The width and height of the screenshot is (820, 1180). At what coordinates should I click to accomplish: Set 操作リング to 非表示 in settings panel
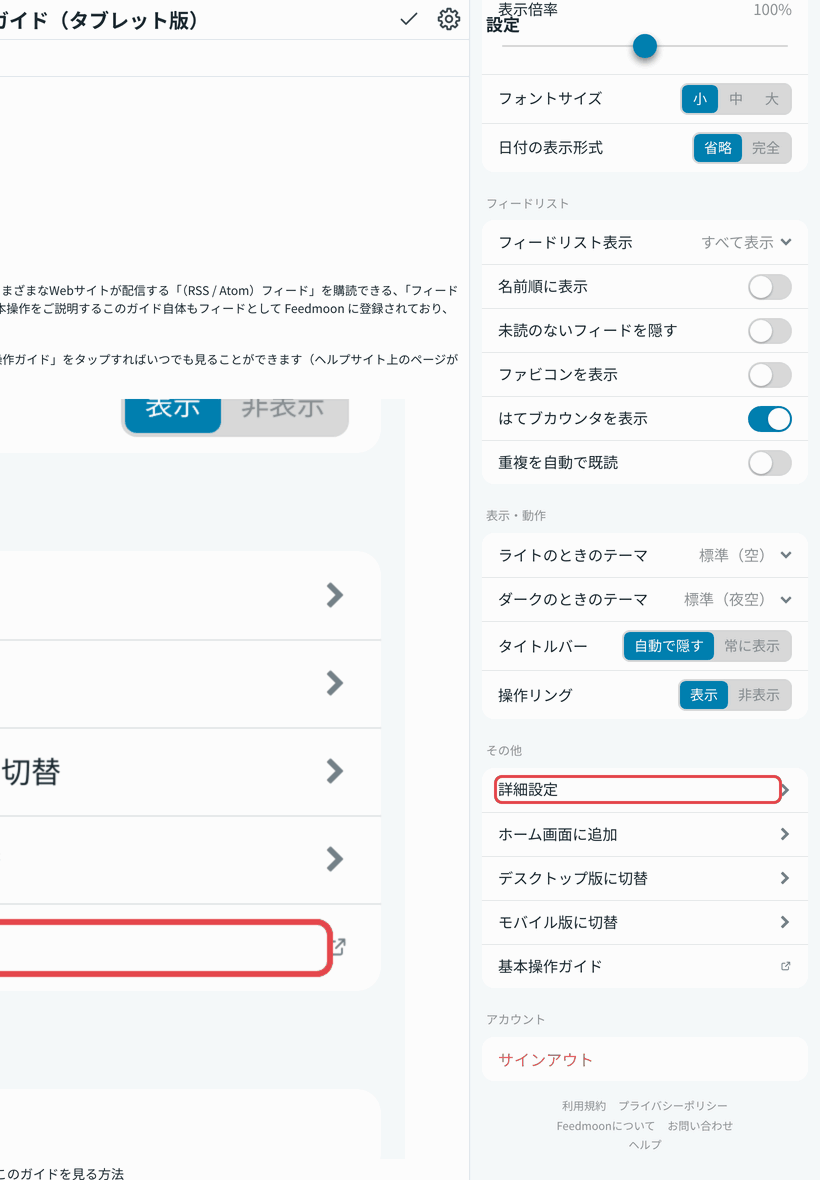(x=758, y=695)
